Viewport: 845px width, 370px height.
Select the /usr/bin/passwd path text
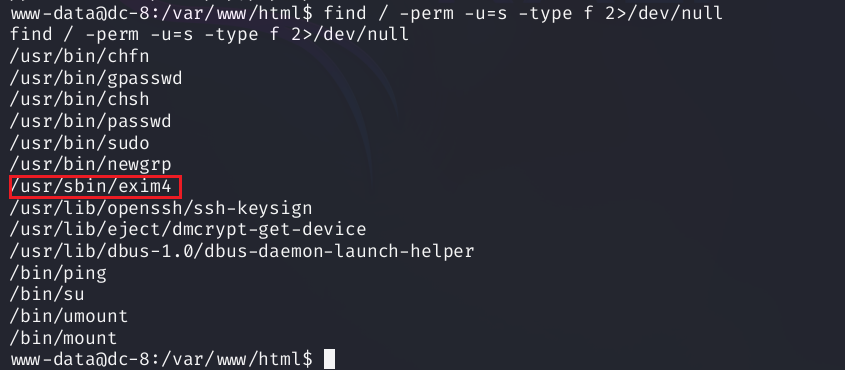click(91, 122)
